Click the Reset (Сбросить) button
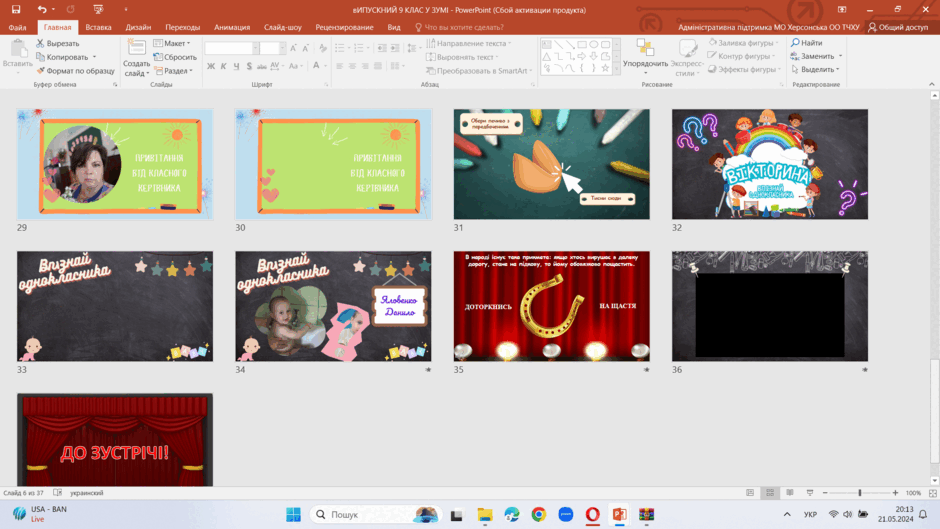Viewport: 940px width, 529px height. (175, 57)
